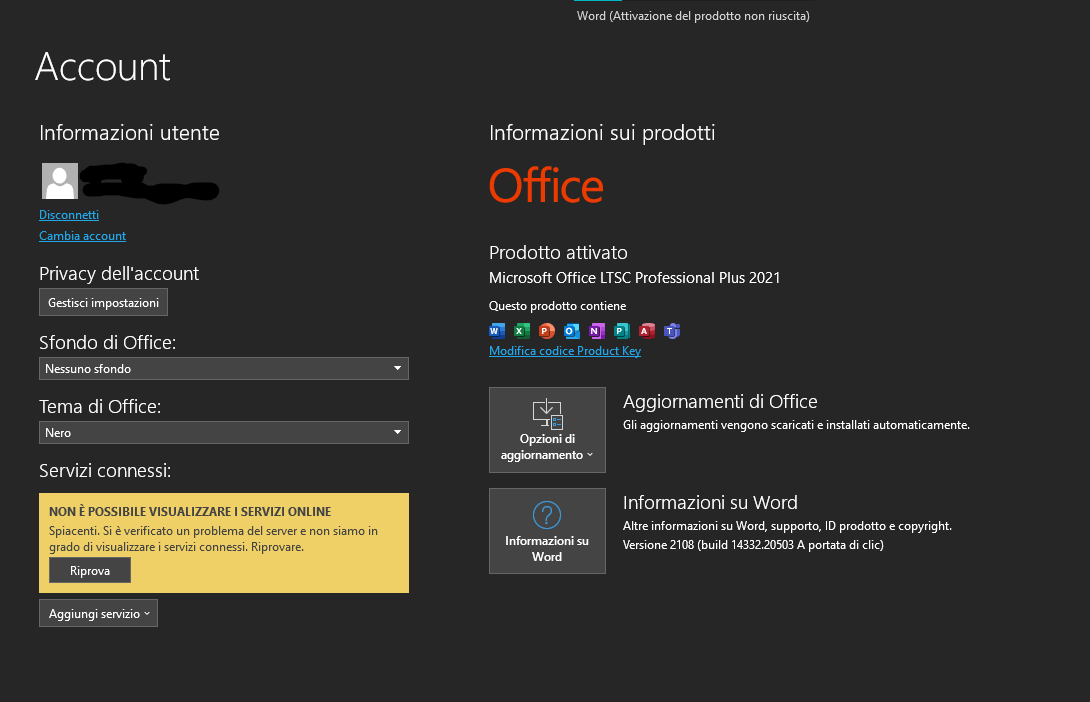Click the automatic updates description text
The image size is (1090, 702).
click(796, 425)
